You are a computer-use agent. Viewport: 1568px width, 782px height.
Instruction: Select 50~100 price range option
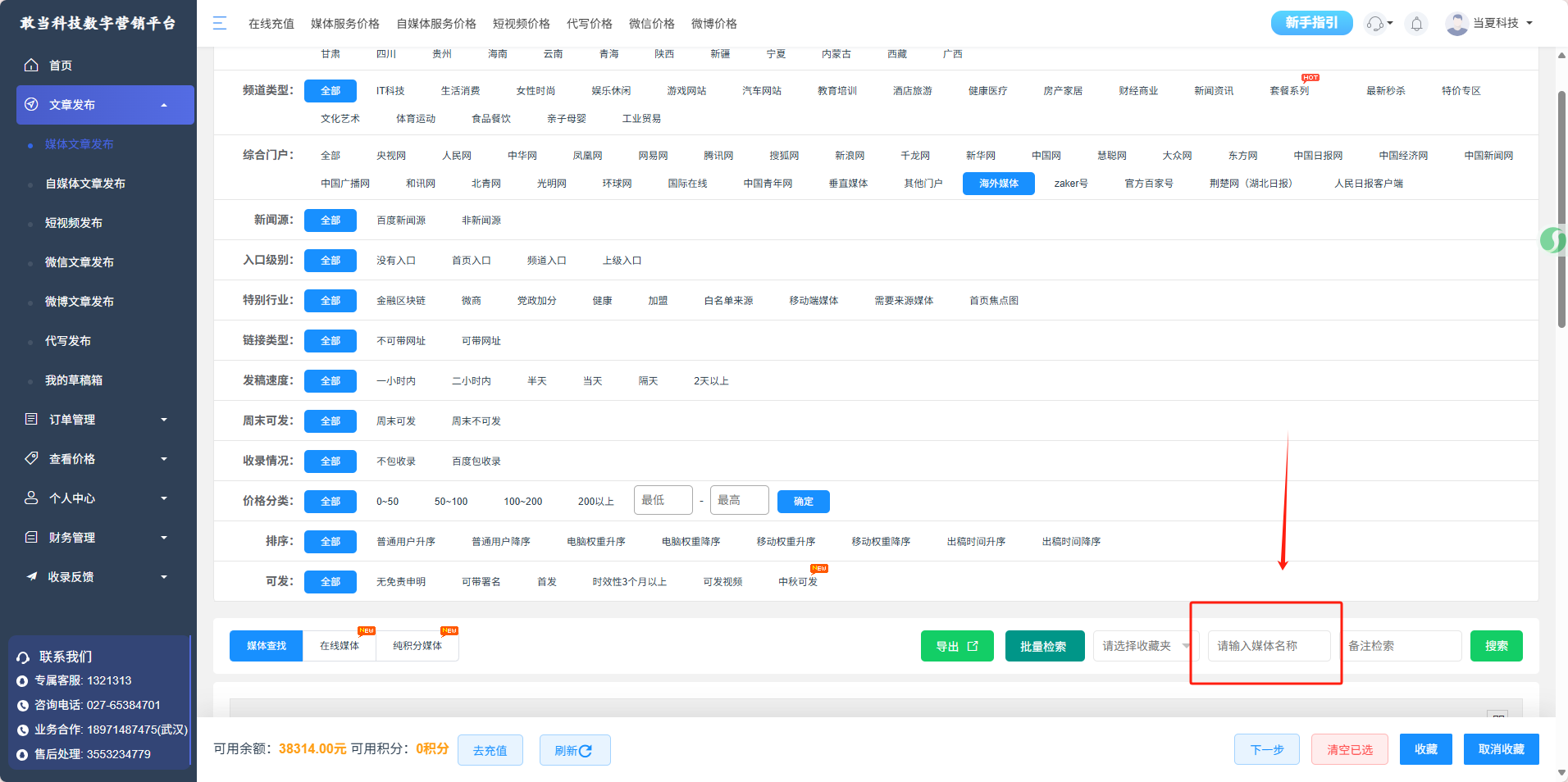click(x=451, y=502)
